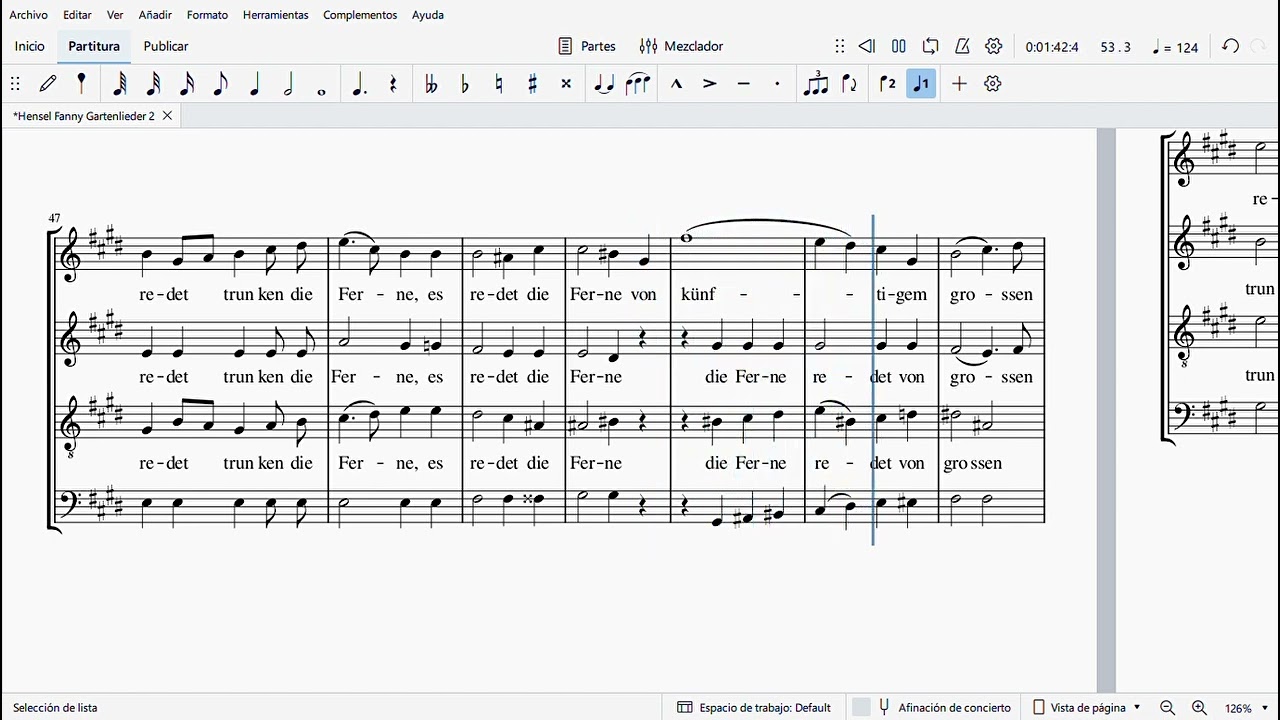Toggle the augmentation dot
The height and width of the screenshot is (720, 1280).
pos(359,84)
